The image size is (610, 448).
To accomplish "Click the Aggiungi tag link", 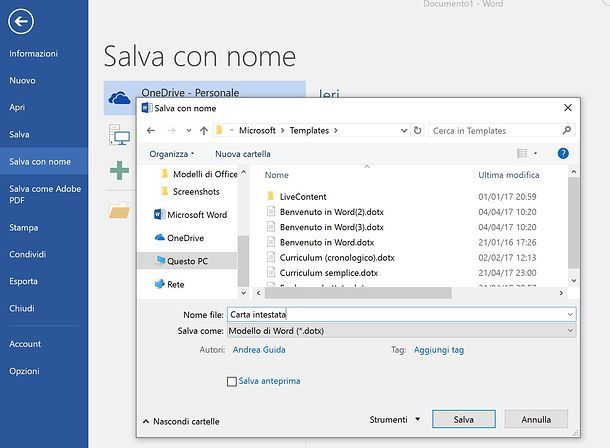I will pyautogui.click(x=439, y=350).
